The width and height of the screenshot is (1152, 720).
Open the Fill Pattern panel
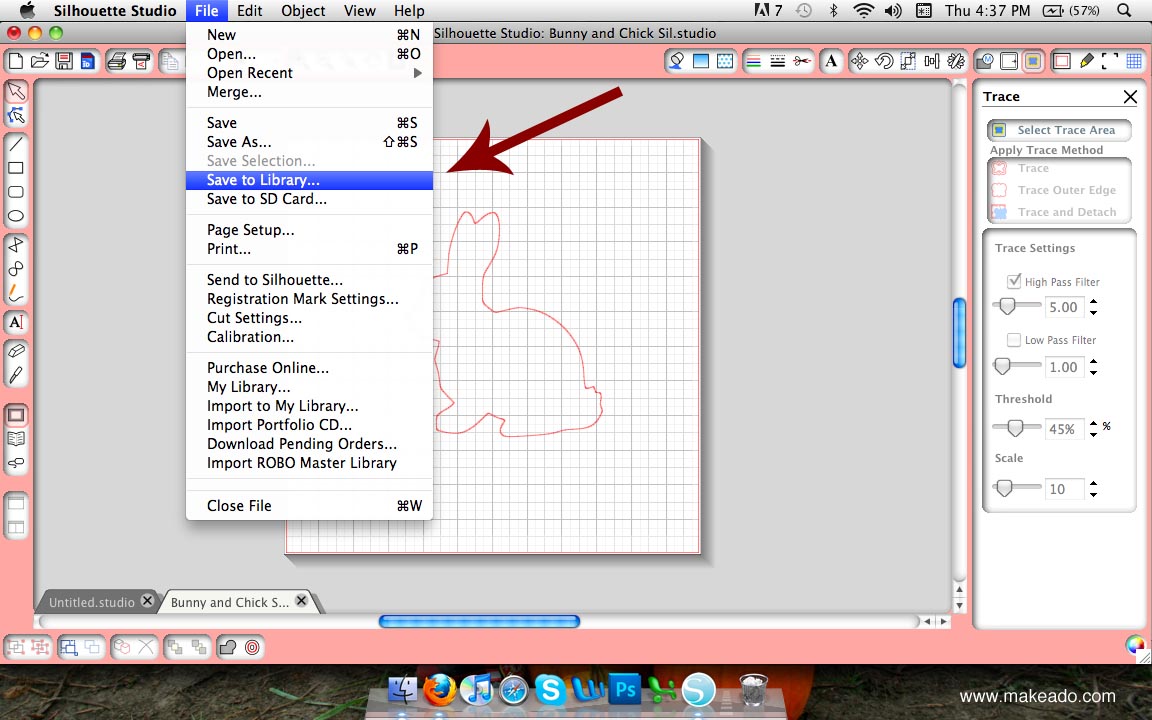click(725, 61)
